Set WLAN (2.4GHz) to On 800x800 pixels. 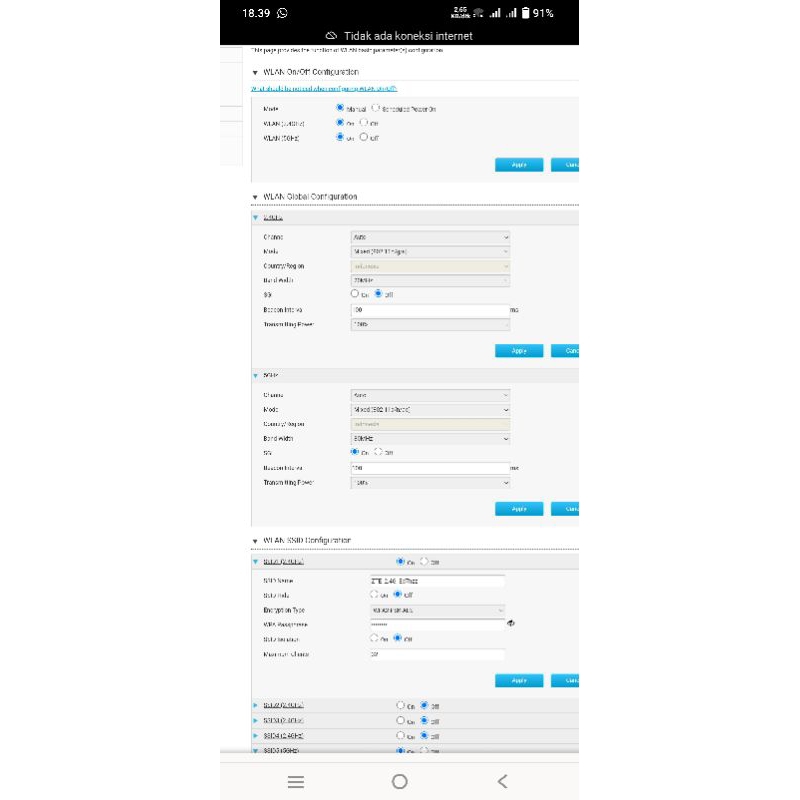340,122
